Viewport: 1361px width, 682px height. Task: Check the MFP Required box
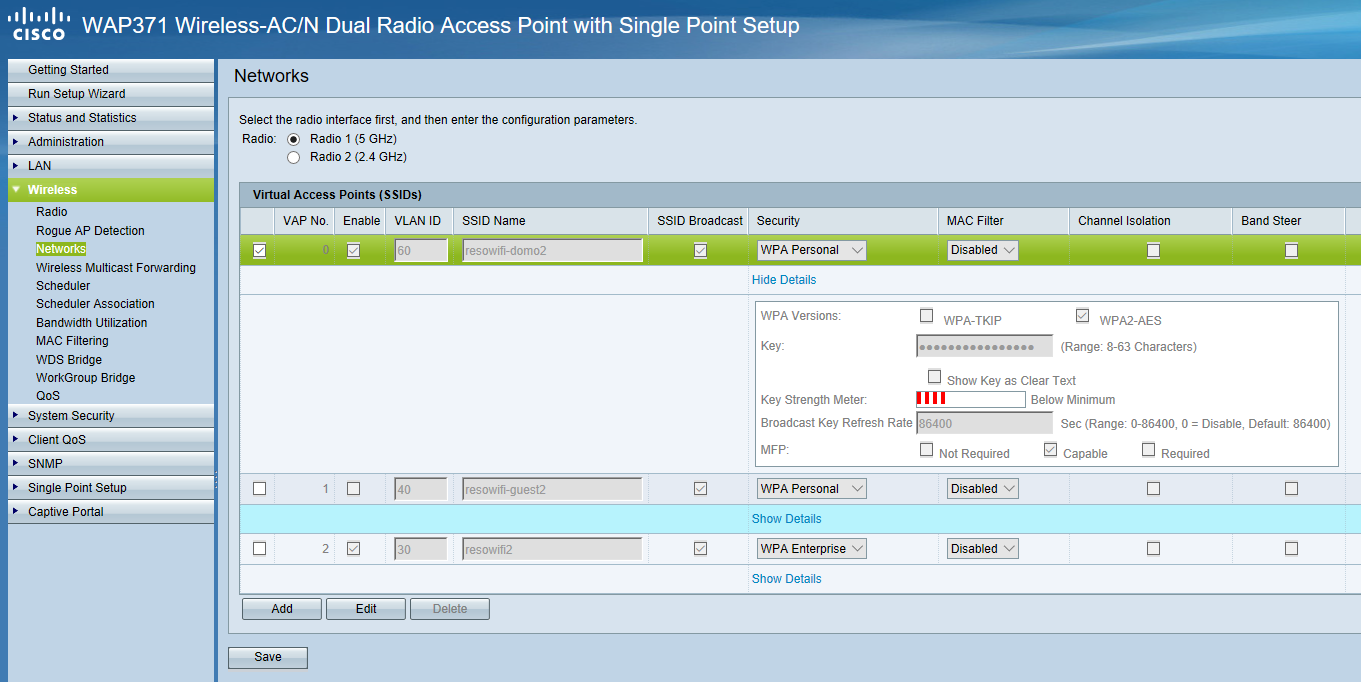[x=1148, y=450]
